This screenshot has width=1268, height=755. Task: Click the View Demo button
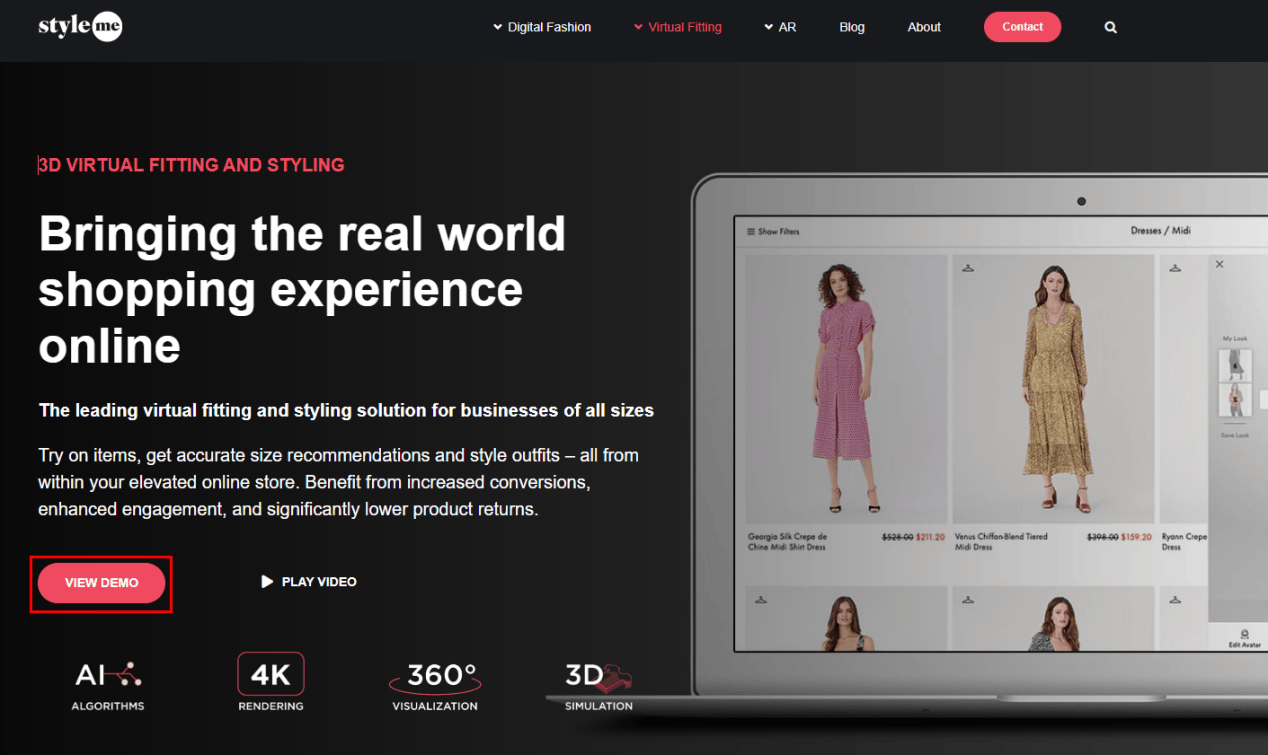tap(101, 583)
